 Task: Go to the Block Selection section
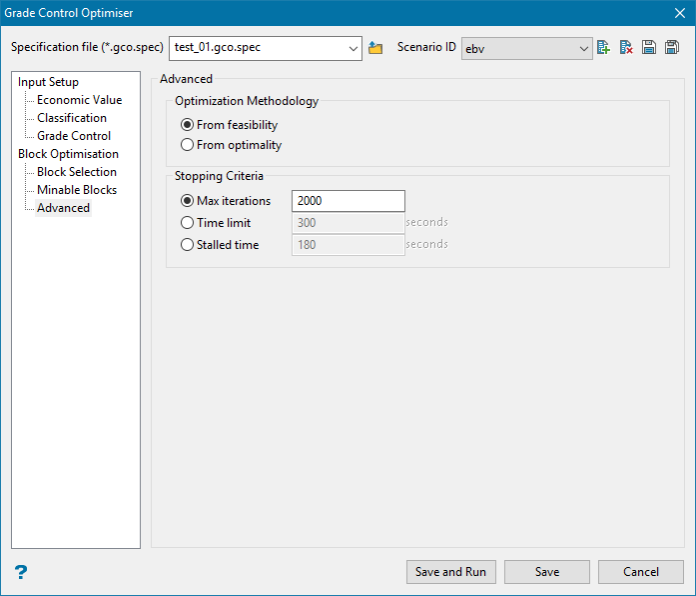pyautogui.click(x=77, y=172)
